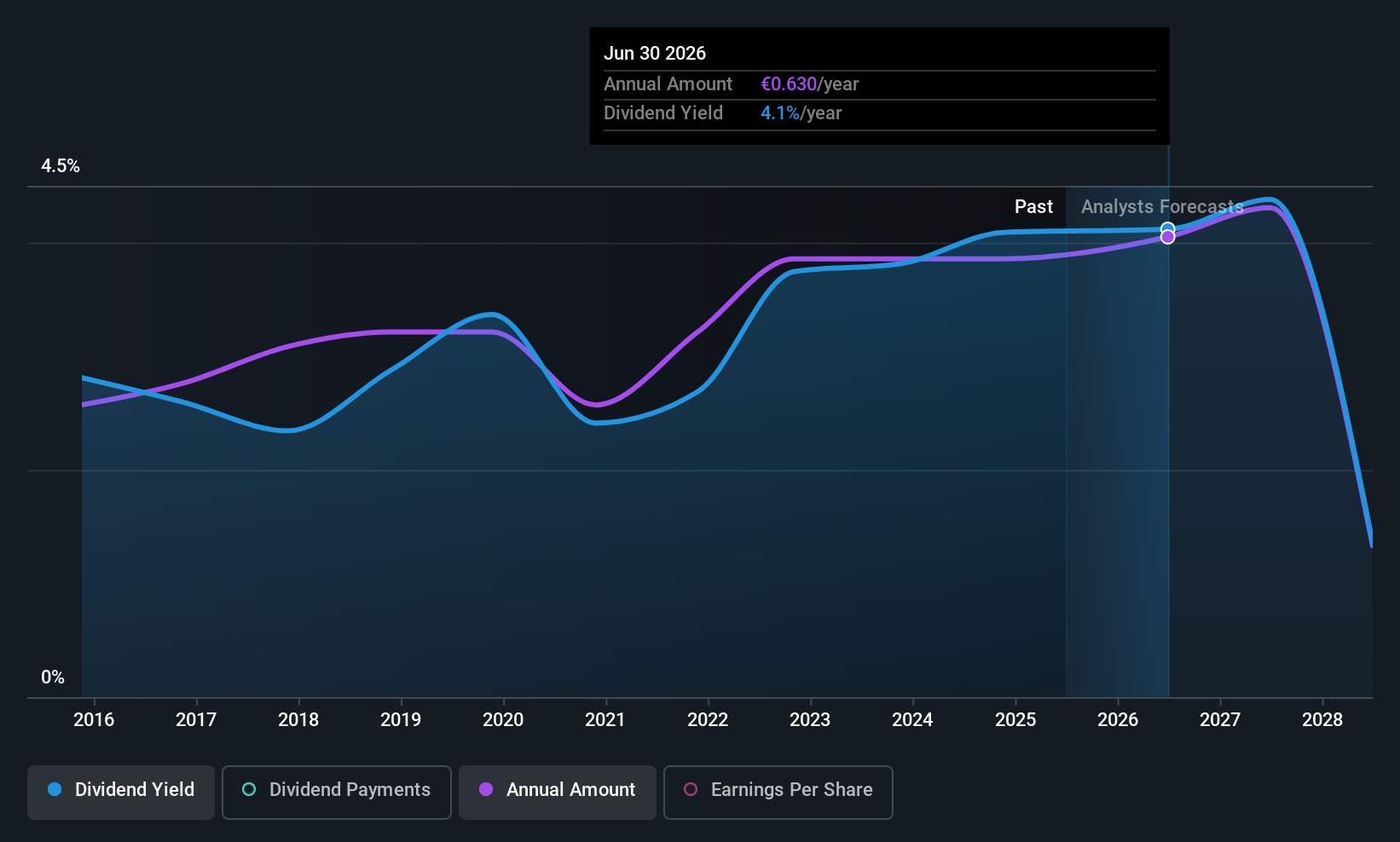Image resolution: width=1400 pixels, height=842 pixels.
Task: Click the 2024 x-axis label
Action: [x=912, y=720]
